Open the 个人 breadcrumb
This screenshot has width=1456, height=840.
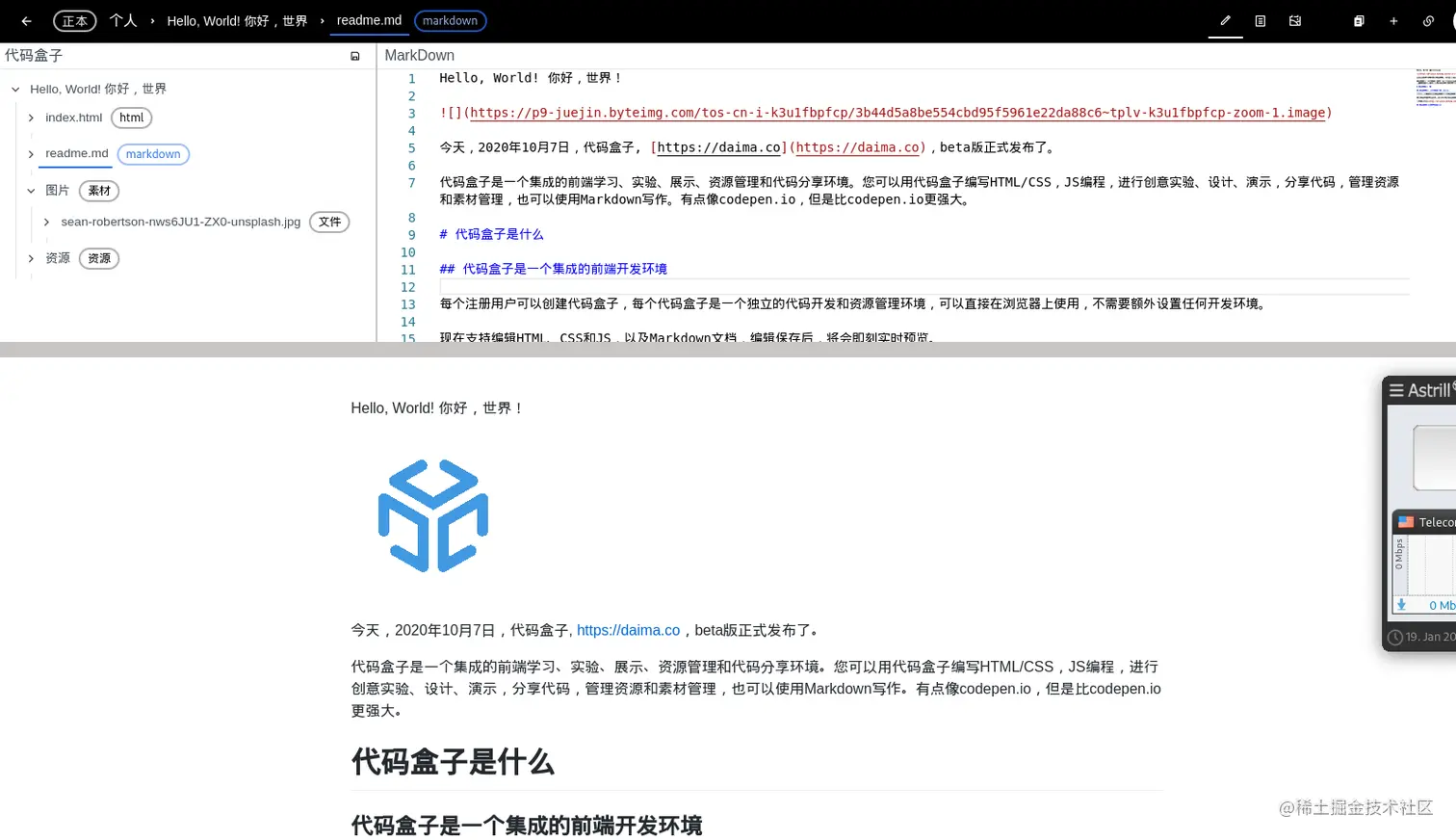tap(123, 20)
